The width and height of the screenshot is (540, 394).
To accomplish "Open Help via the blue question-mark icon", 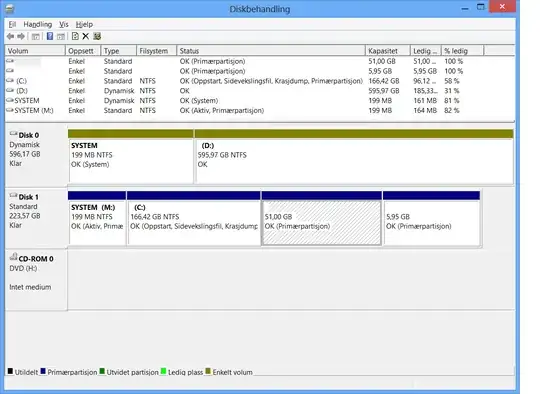I will (50, 36).
